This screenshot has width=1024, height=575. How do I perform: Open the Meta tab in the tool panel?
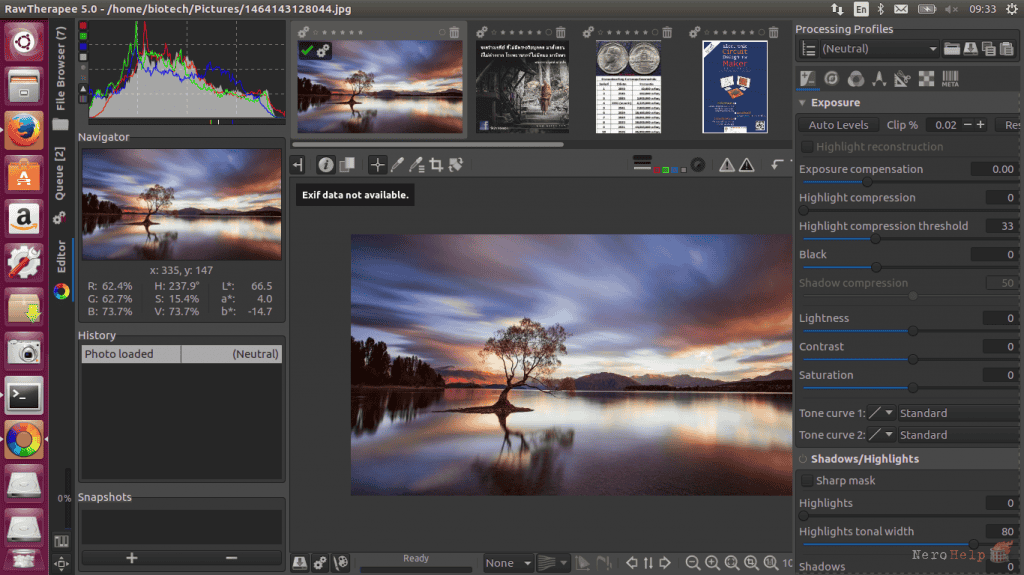[950, 79]
